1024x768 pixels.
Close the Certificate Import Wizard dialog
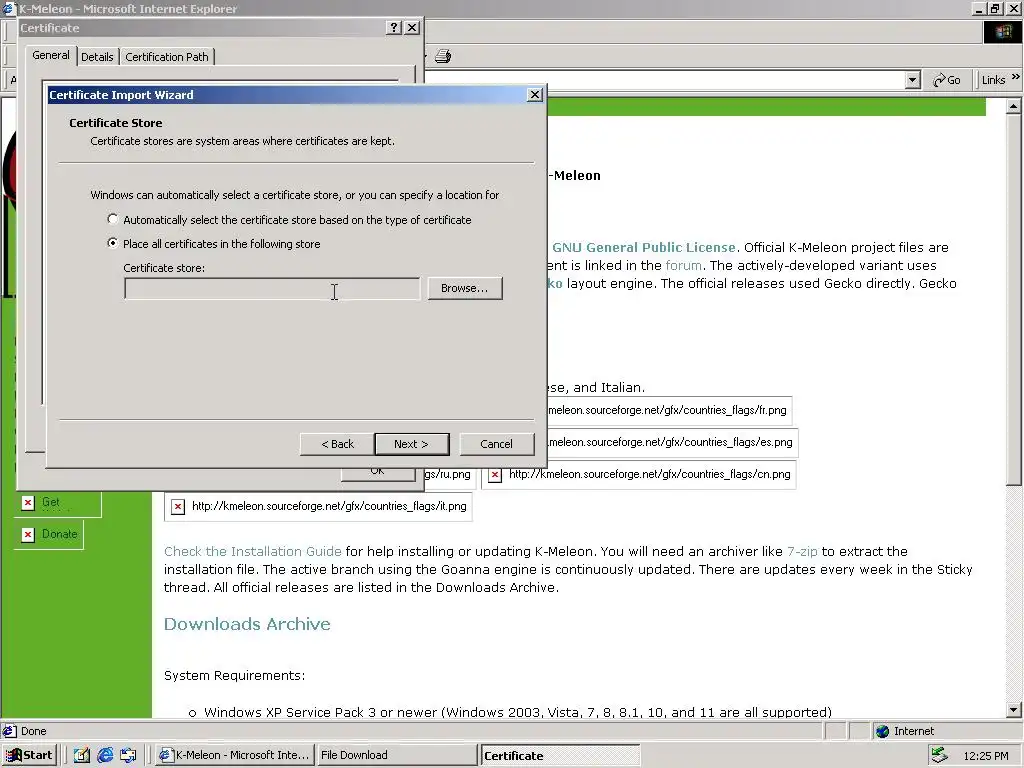535,95
